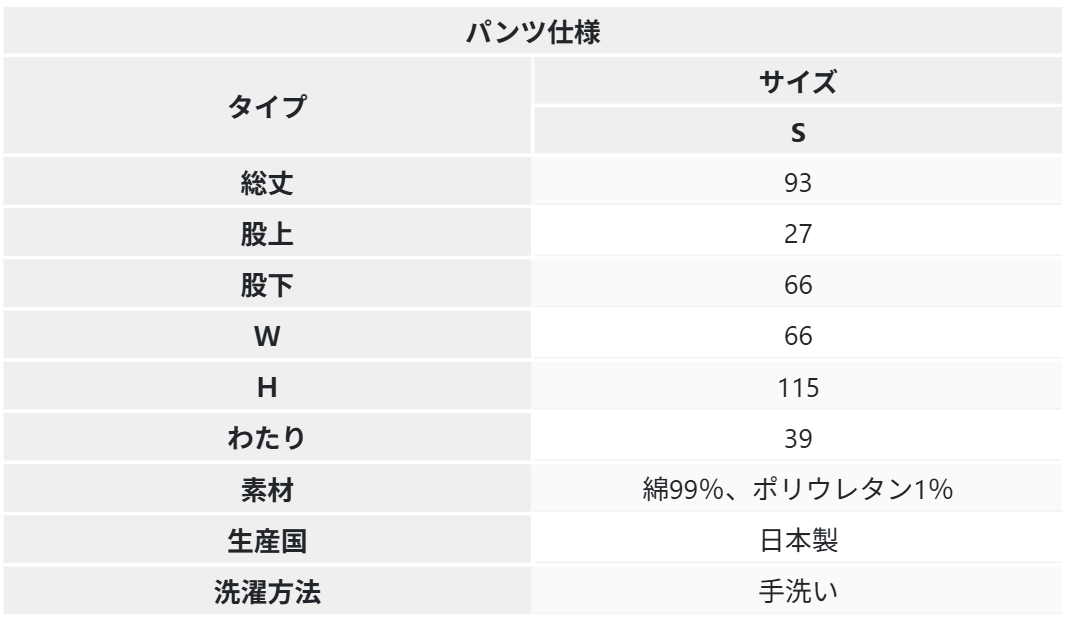Select the S size header cell

[797, 132]
